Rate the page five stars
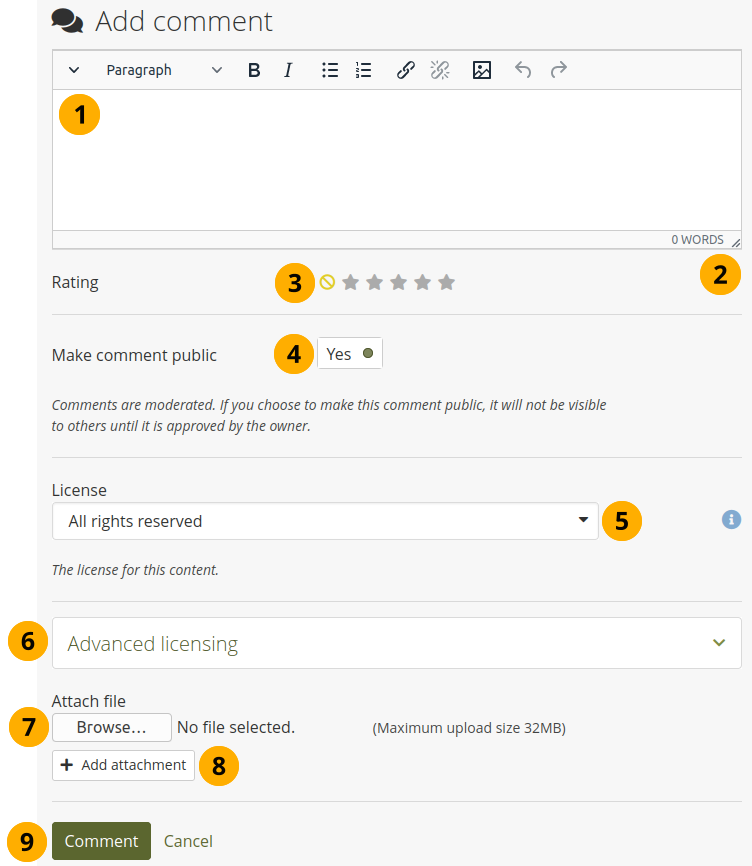The width and height of the screenshot is (752, 866). coord(446,282)
